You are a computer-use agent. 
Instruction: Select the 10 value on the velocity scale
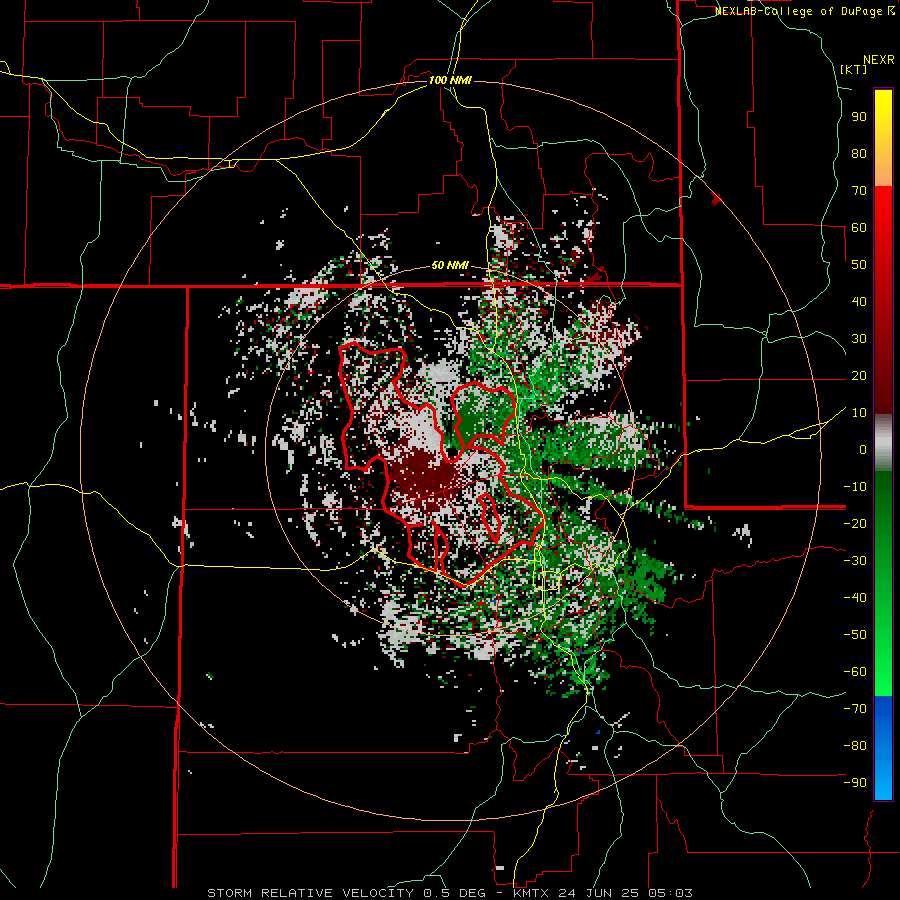pyautogui.click(x=859, y=413)
